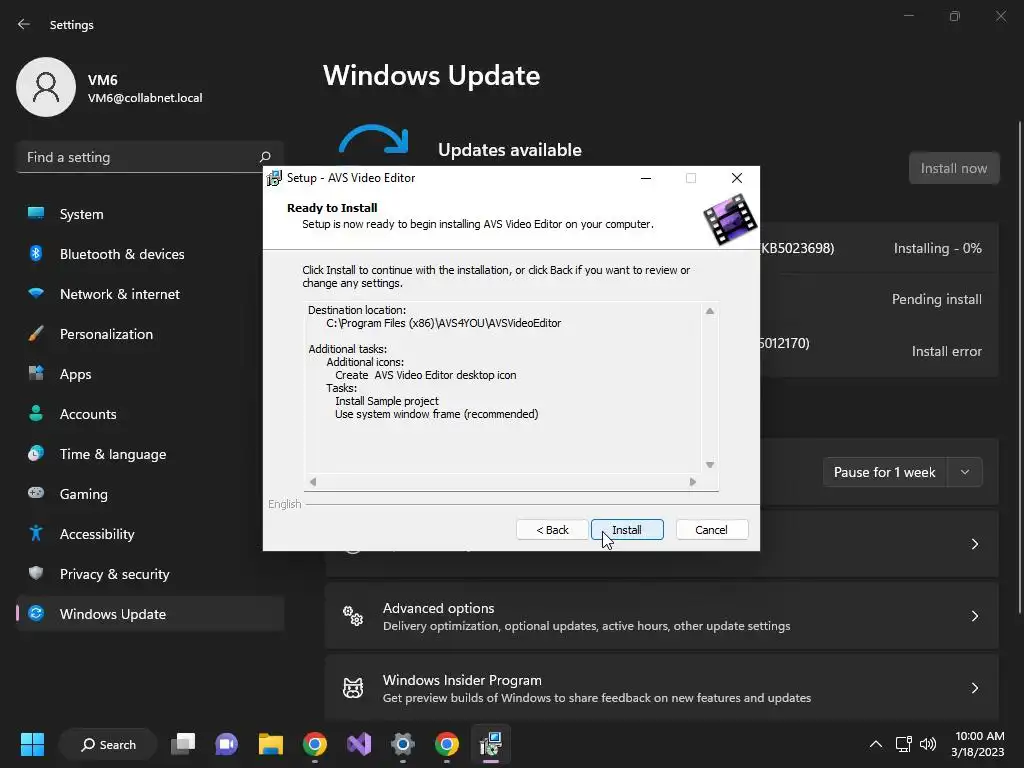The height and width of the screenshot is (768, 1024).
Task: Click the Gaming controller icon
Action: point(36,493)
